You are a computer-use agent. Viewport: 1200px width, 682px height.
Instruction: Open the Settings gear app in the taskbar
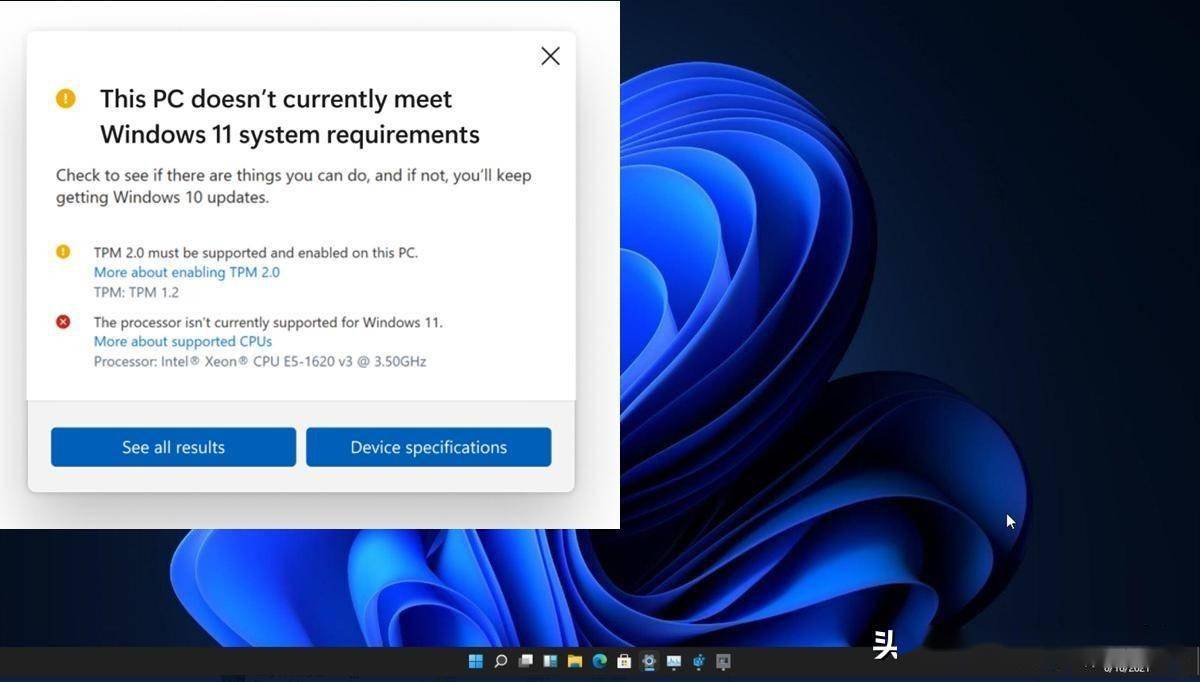tap(649, 661)
